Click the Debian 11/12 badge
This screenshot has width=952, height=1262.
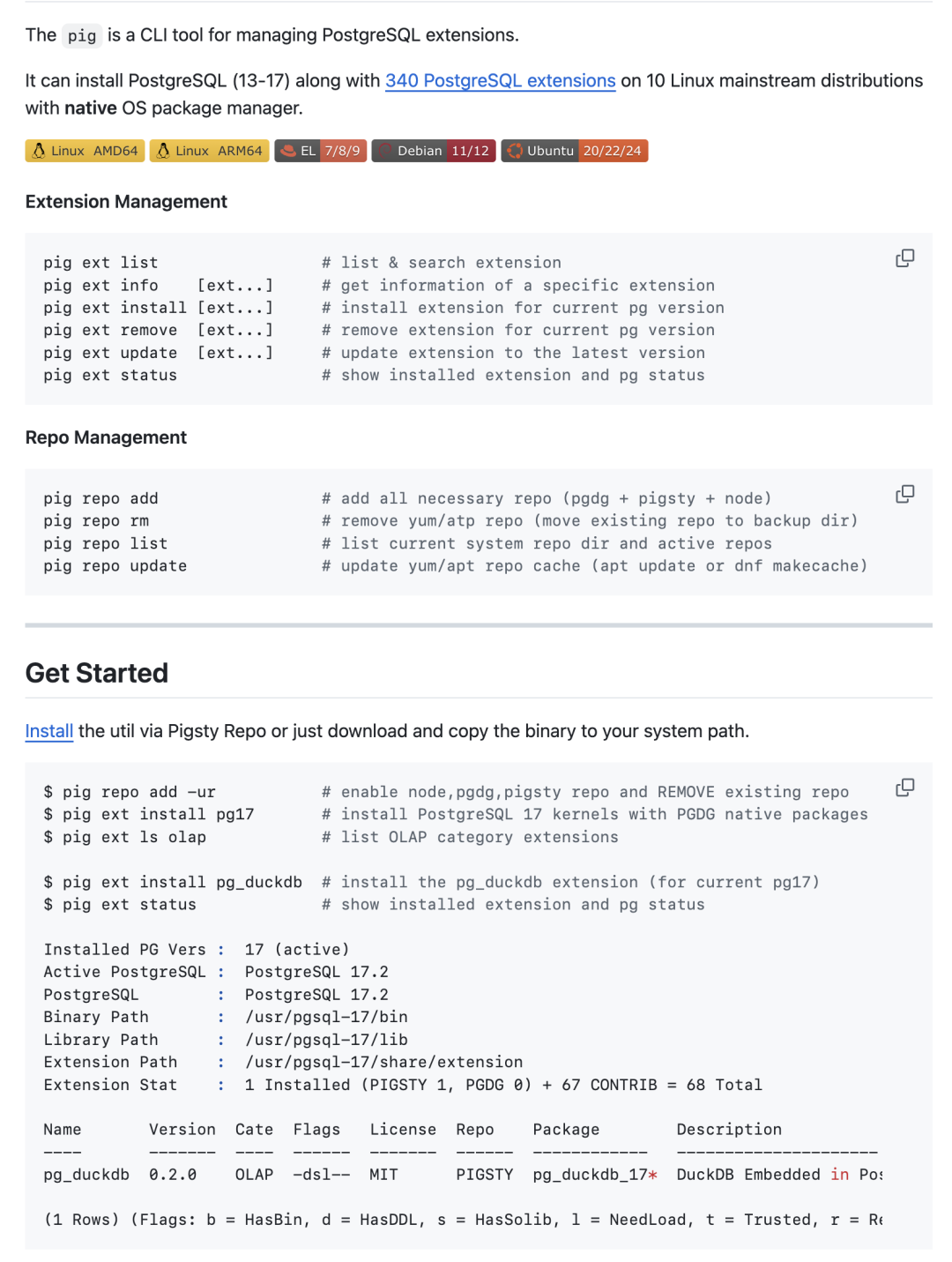coord(434,151)
